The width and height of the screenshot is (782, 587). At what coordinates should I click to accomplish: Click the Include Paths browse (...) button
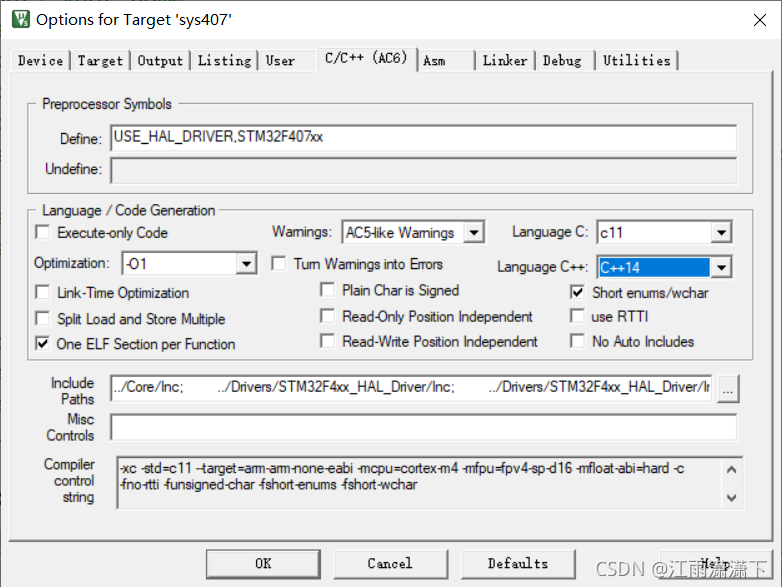728,389
